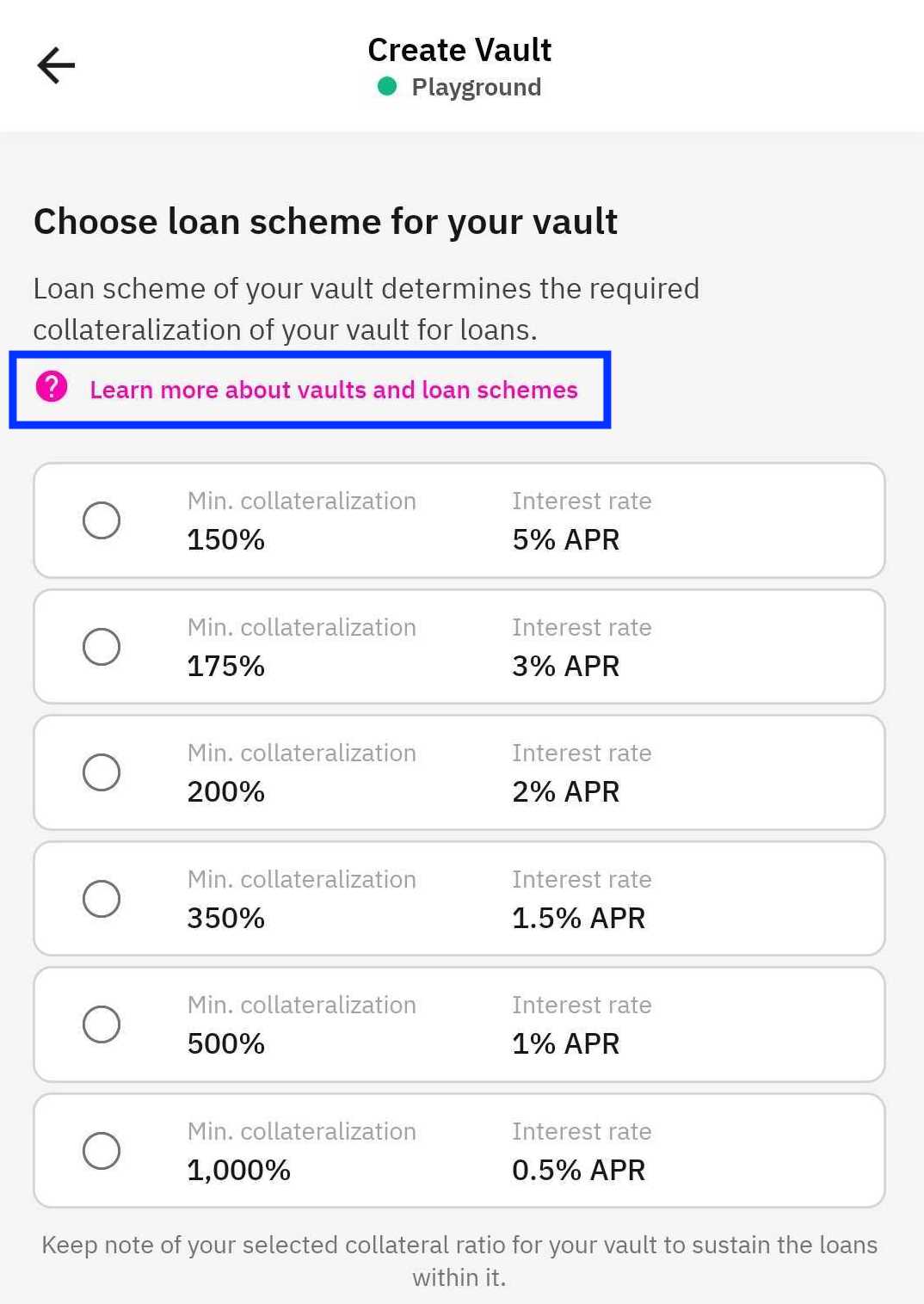
Task: Click the Create Vault title
Action: tap(459, 50)
